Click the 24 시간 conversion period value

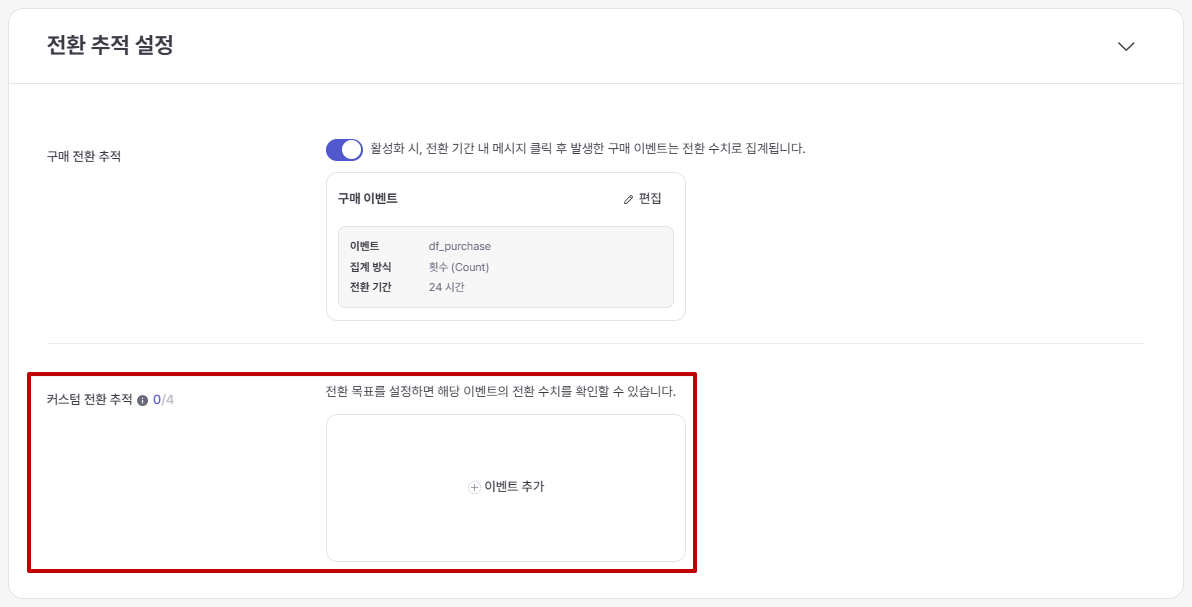click(x=446, y=287)
